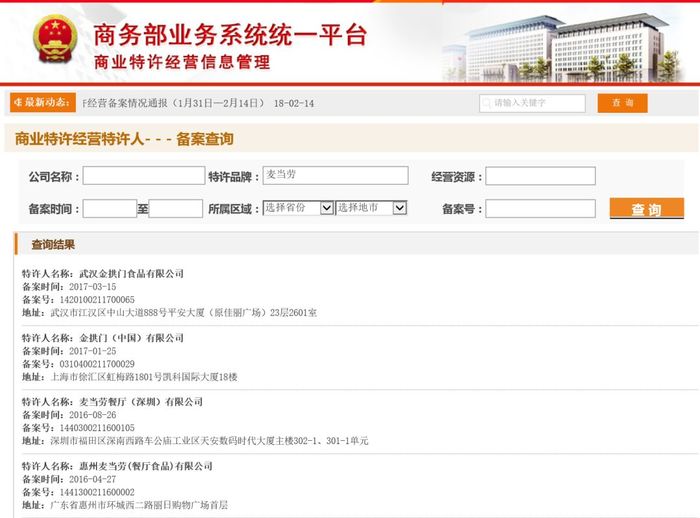Click filing date 2016-08-26
This screenshot has height=518, width=700.
[92, 415]
